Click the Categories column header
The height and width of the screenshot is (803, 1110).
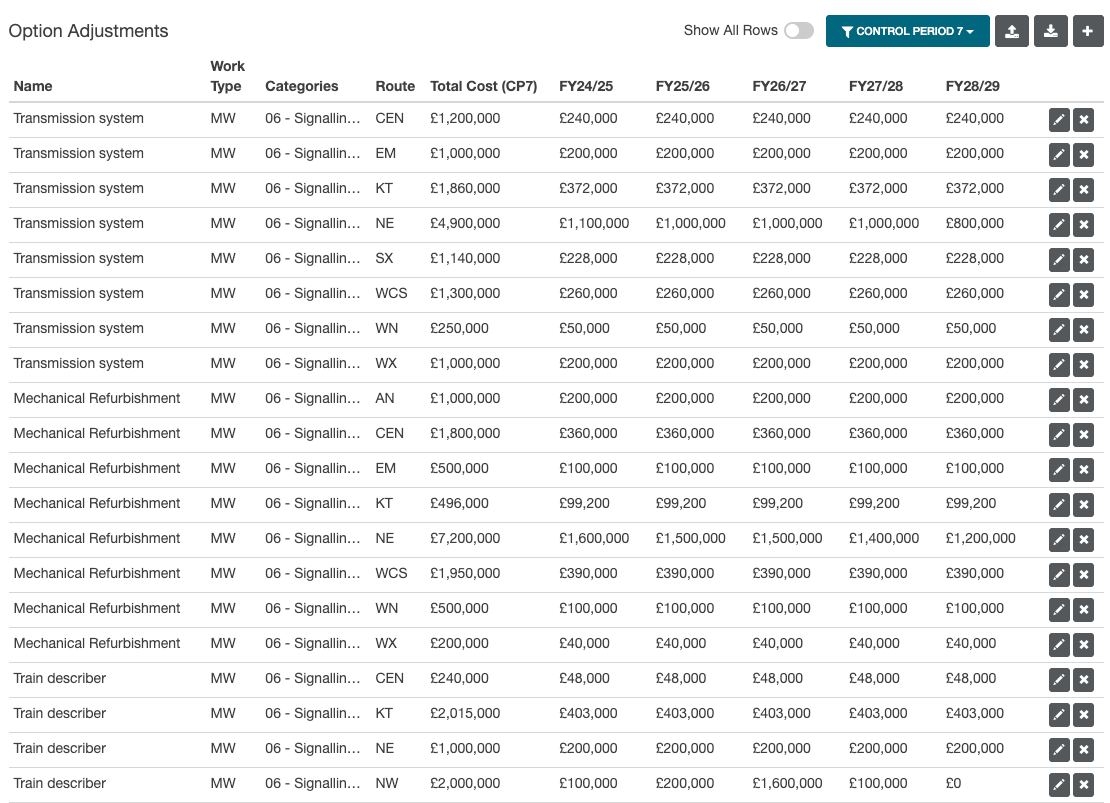pos(301,86)
